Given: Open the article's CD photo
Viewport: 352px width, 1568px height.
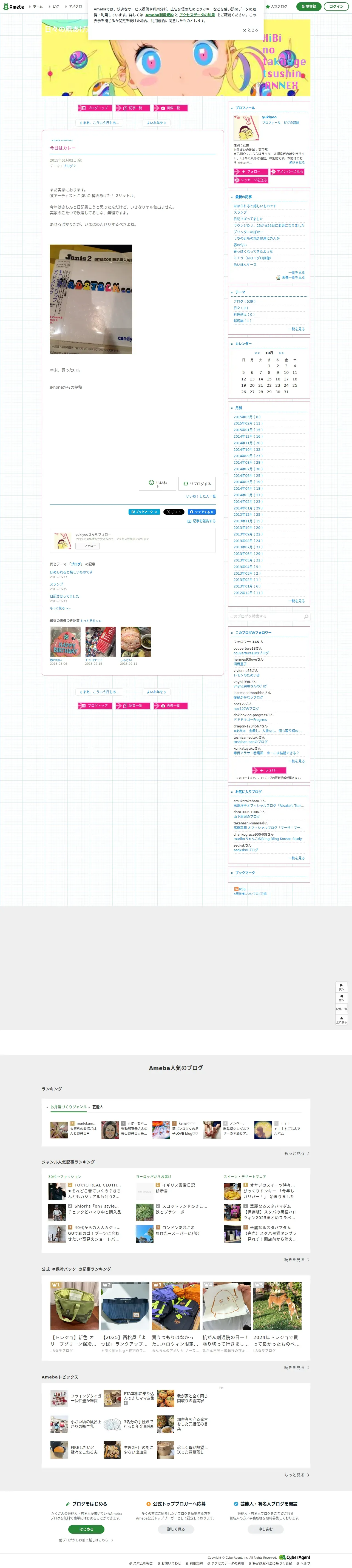Looking at the screenshot, I should point(91,299).
